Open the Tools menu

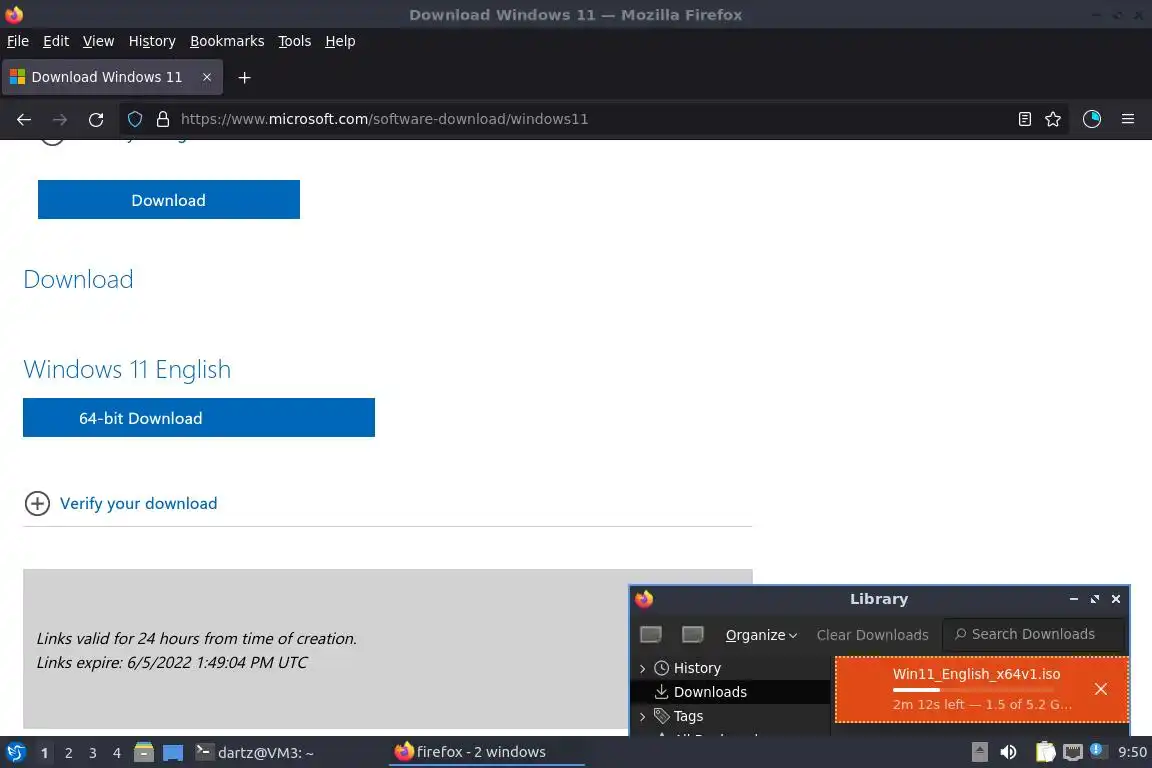(295, 41)
